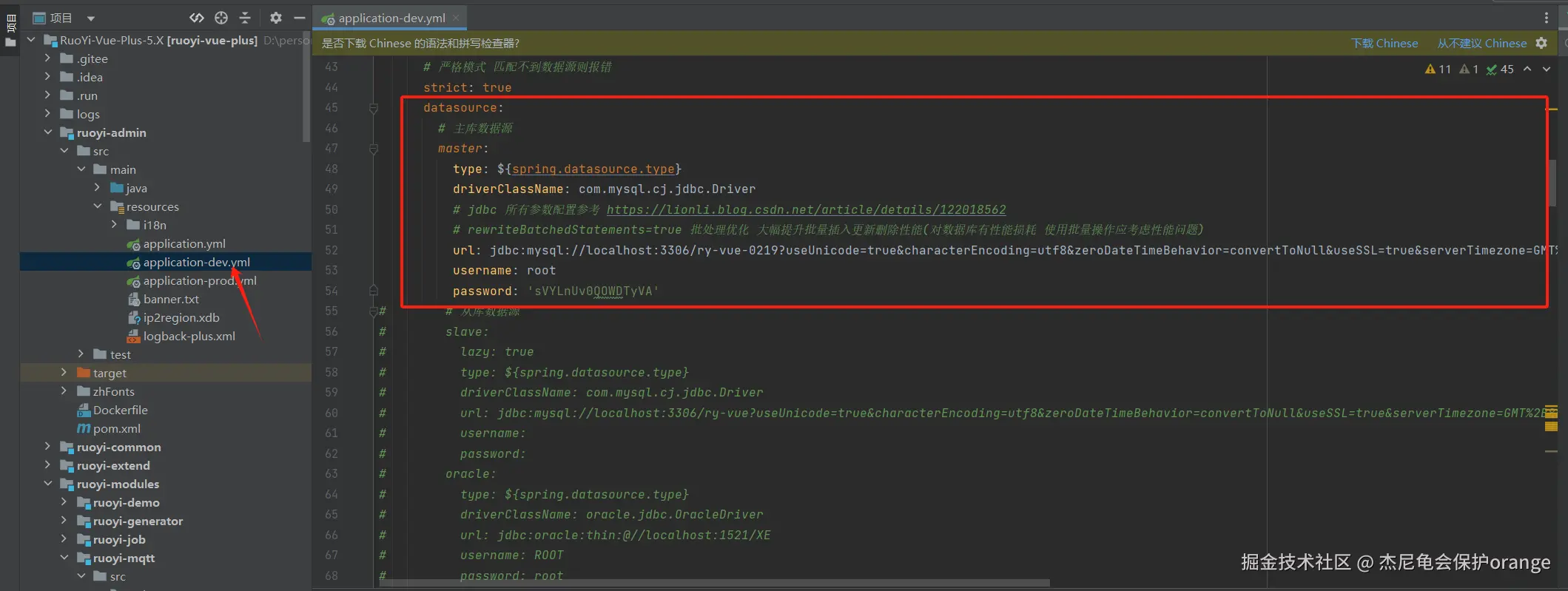Expand the java source folder
The width and height of the screenshot is (1568, 591).
pos(98,188)
